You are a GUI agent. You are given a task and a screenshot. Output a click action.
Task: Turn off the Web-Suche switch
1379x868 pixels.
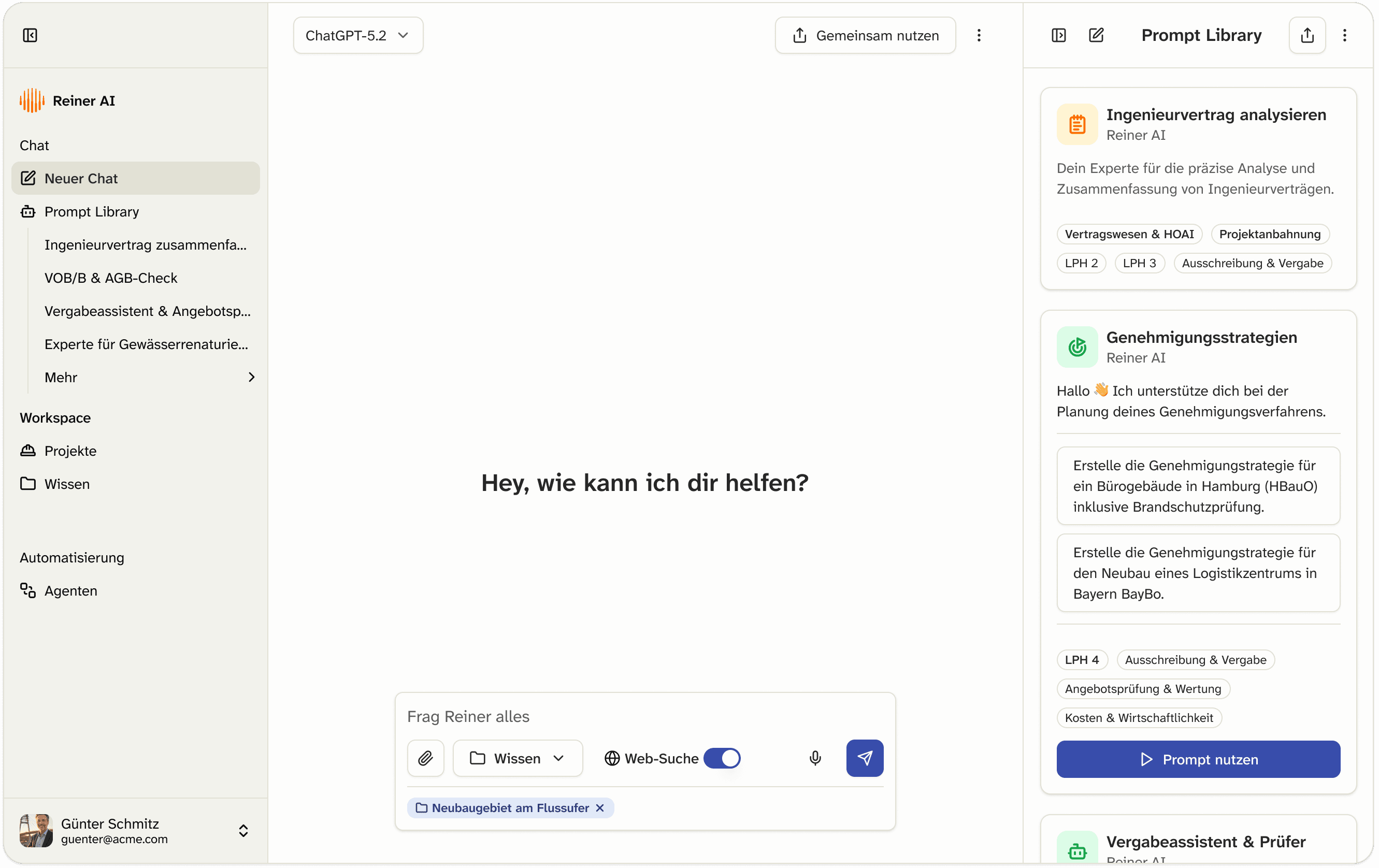click(x=722, y=758)
